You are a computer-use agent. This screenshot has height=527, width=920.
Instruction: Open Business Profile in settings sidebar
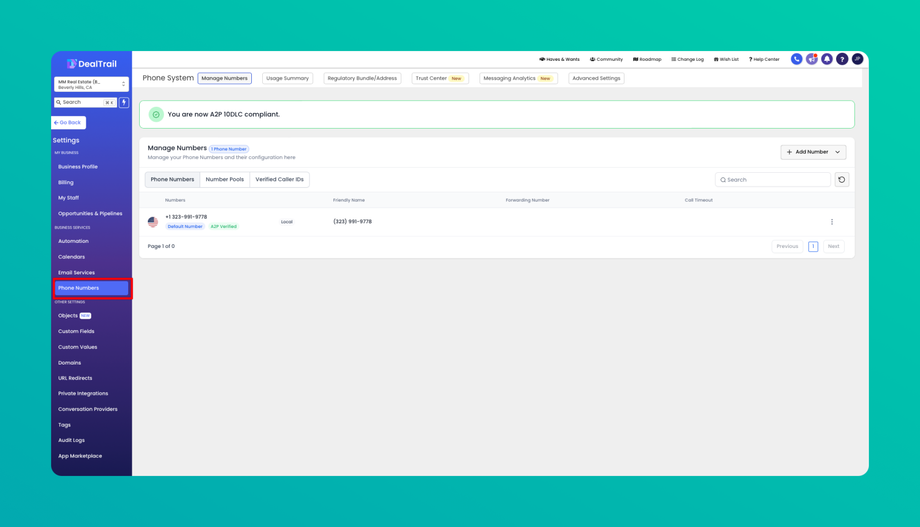(78, 167)
